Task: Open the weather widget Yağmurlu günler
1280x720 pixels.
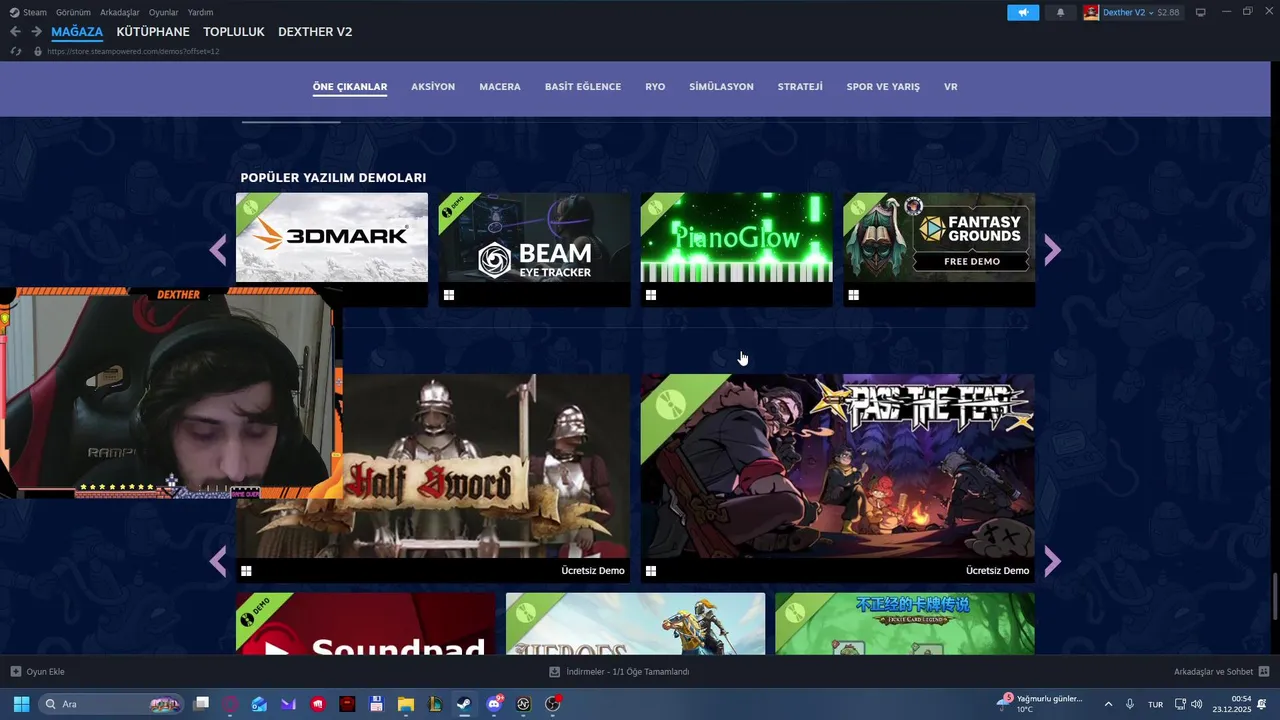Action: [1040, 704]
